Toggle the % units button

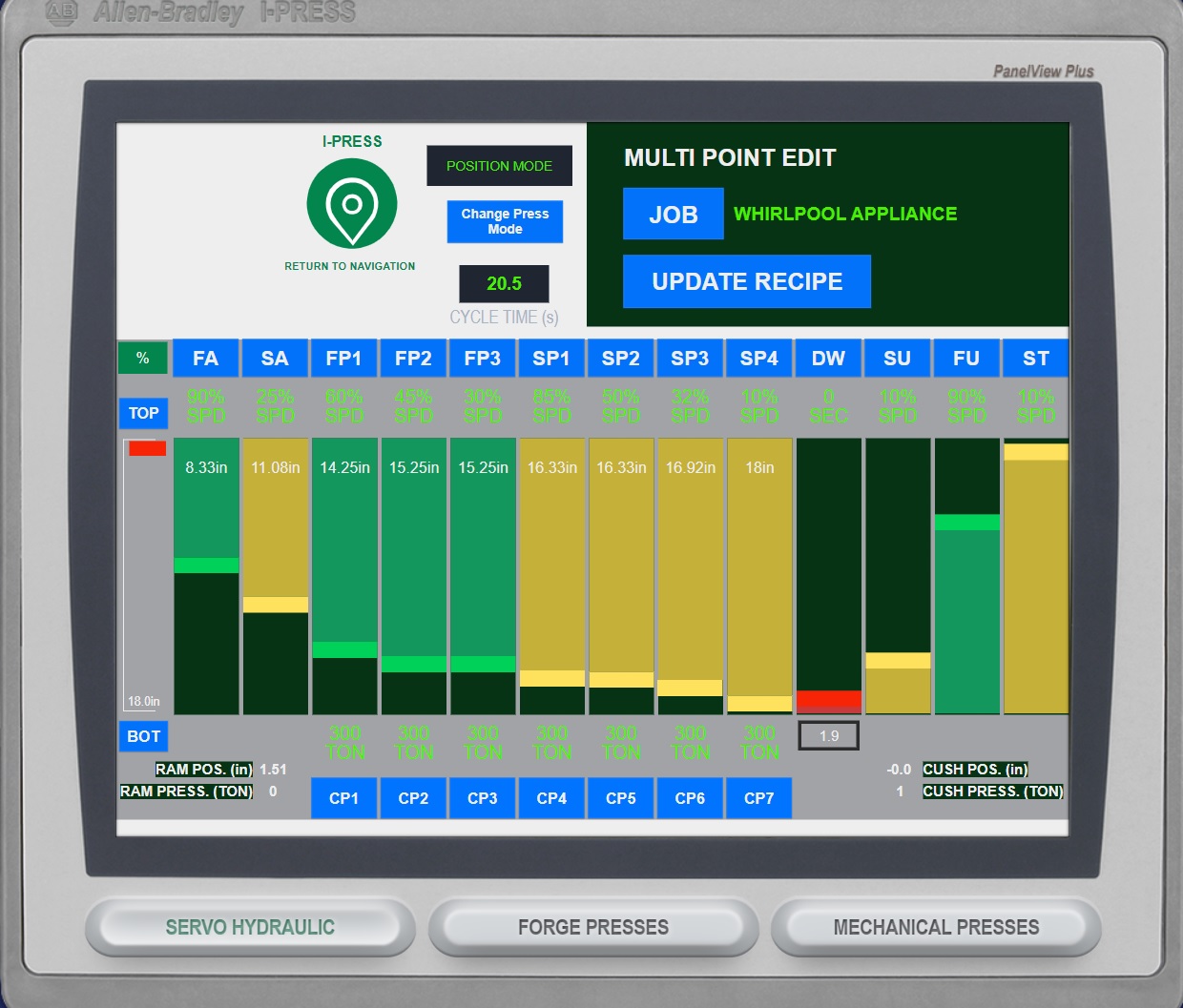point(143,358)
